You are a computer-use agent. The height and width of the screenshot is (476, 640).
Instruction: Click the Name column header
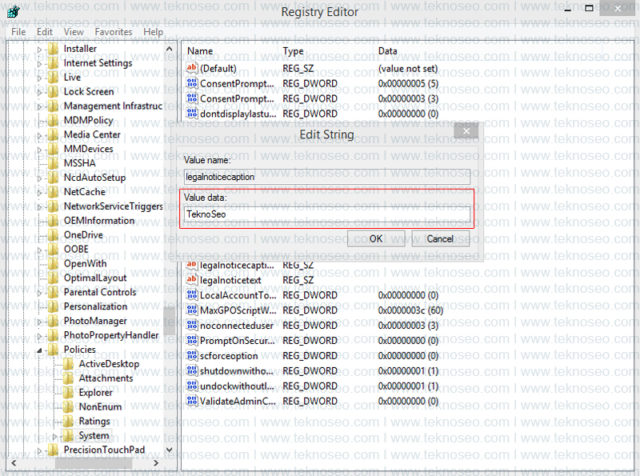pos(200,51)
